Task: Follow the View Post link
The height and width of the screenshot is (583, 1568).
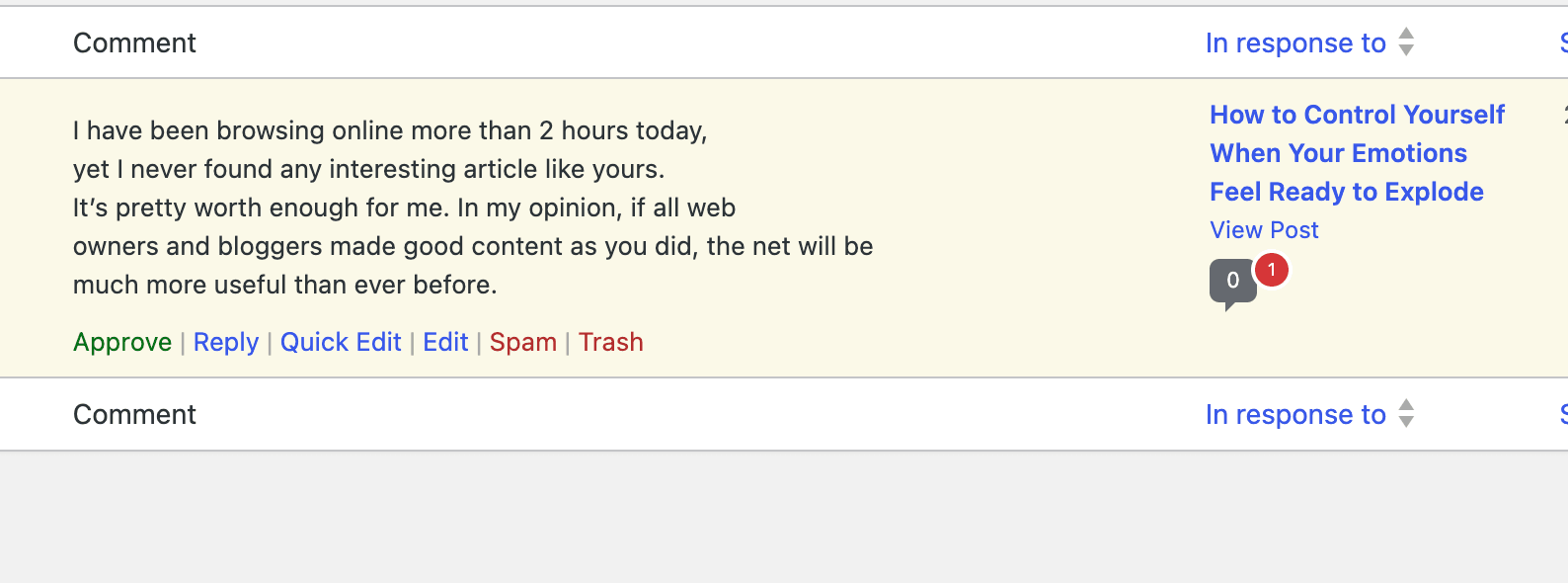Action: pyautogui.click(x=1264, y=230)
